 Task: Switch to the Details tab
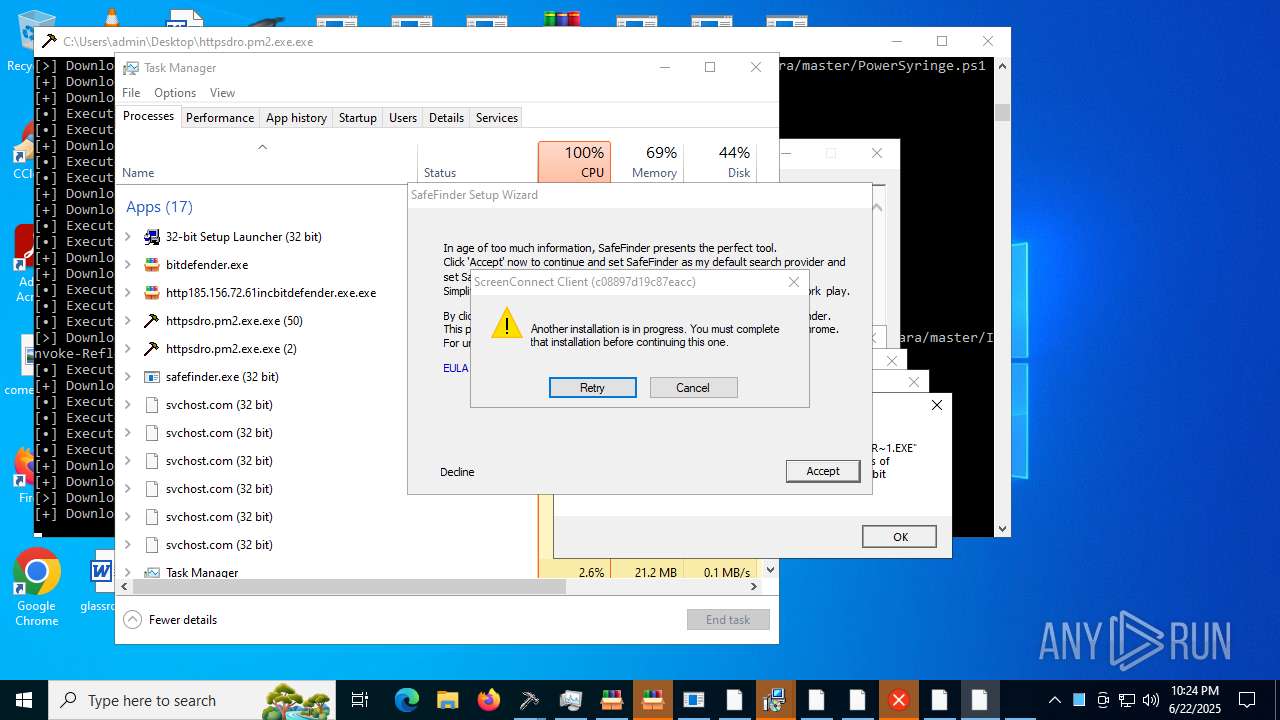pos(446,118)
